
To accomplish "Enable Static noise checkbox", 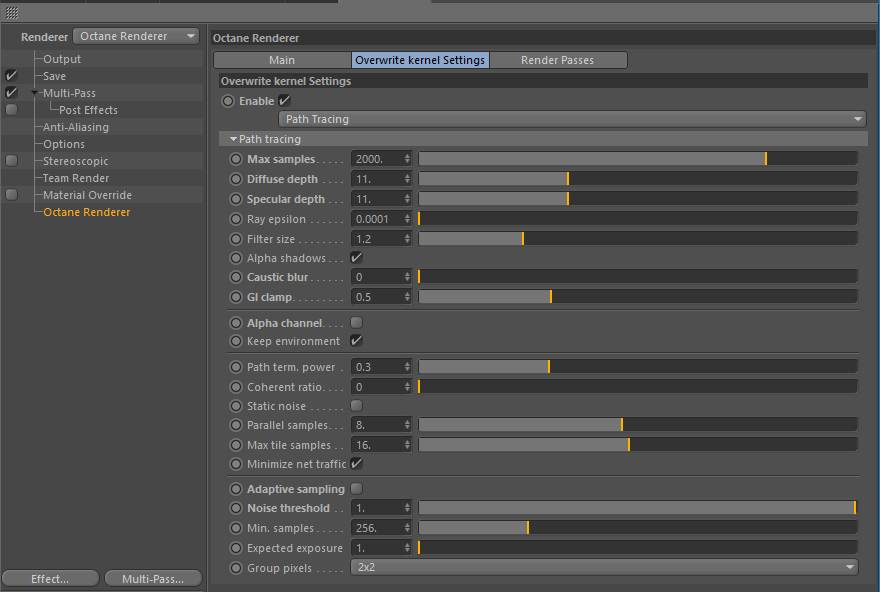I will click(x=356, y=405).
